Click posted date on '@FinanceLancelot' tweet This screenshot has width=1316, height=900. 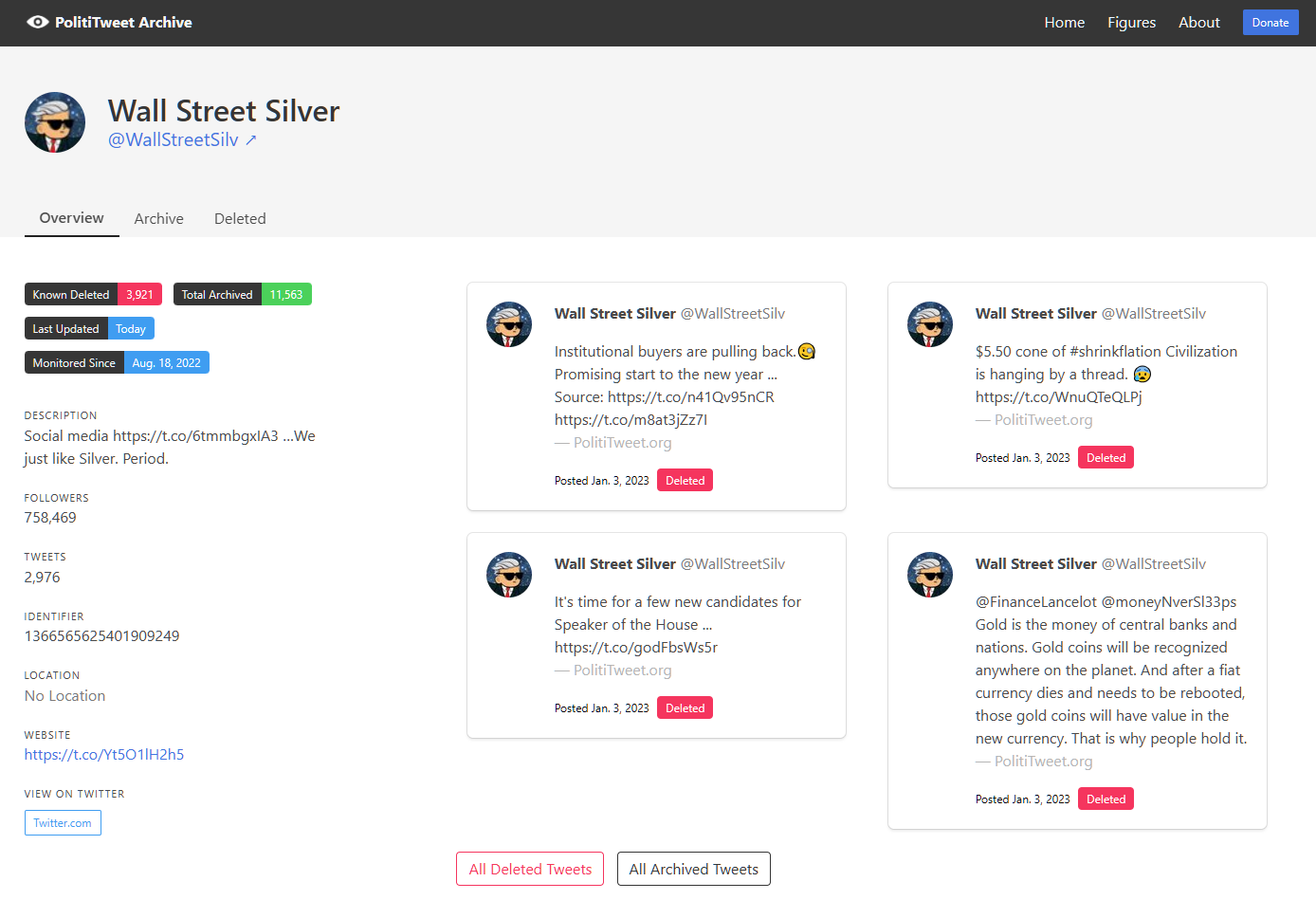(x=1023, y=799)
